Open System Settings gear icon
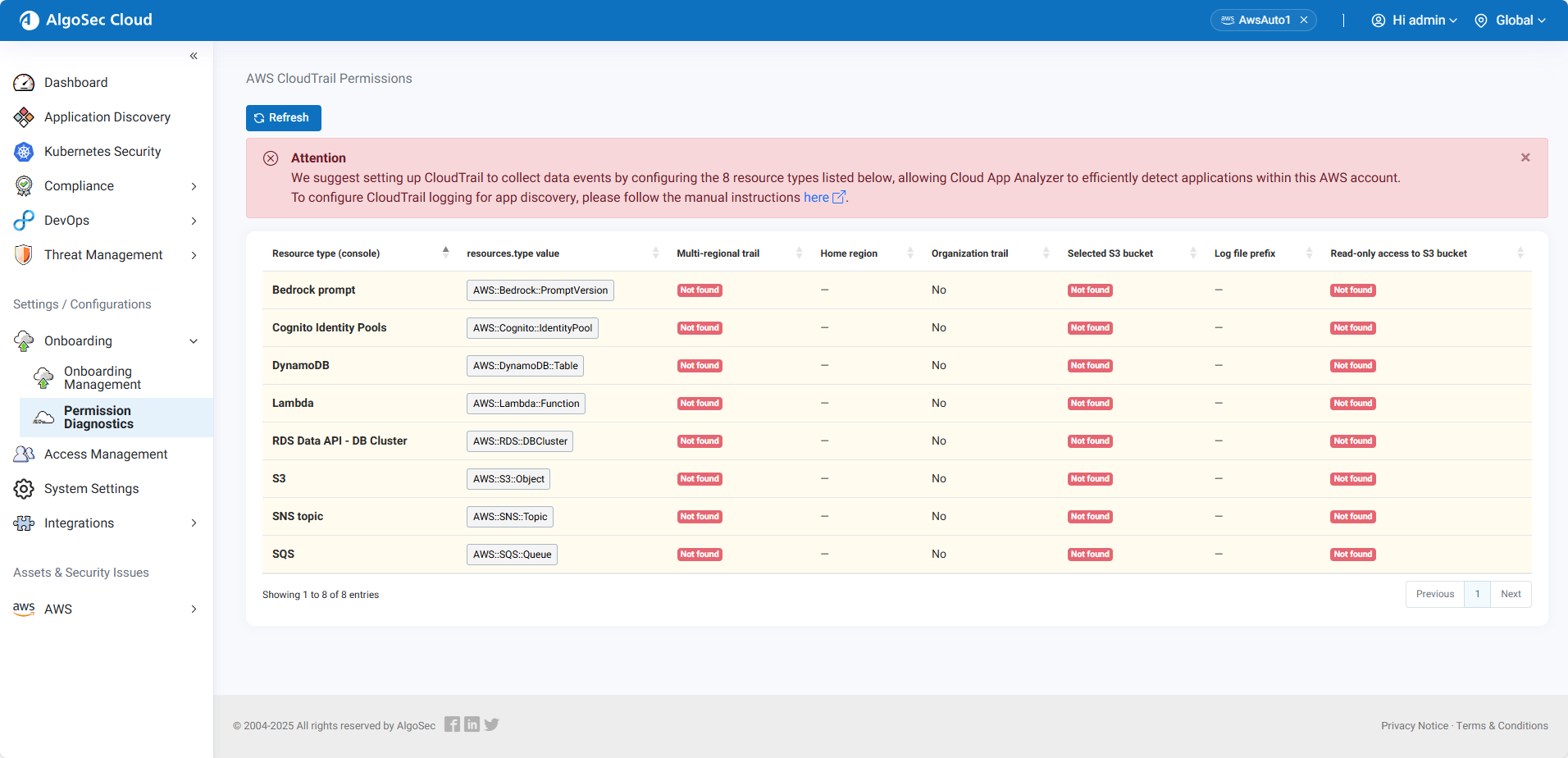This screenshot has height=758, width=1568. point(24,489)
